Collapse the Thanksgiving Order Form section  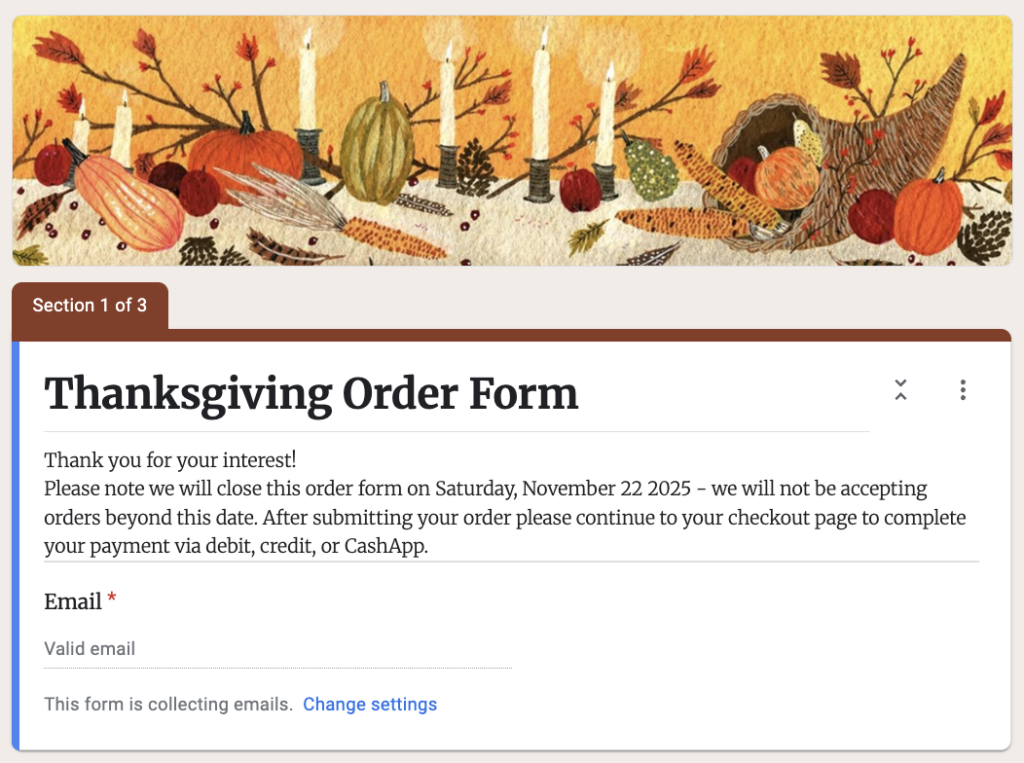pos(900,391)
